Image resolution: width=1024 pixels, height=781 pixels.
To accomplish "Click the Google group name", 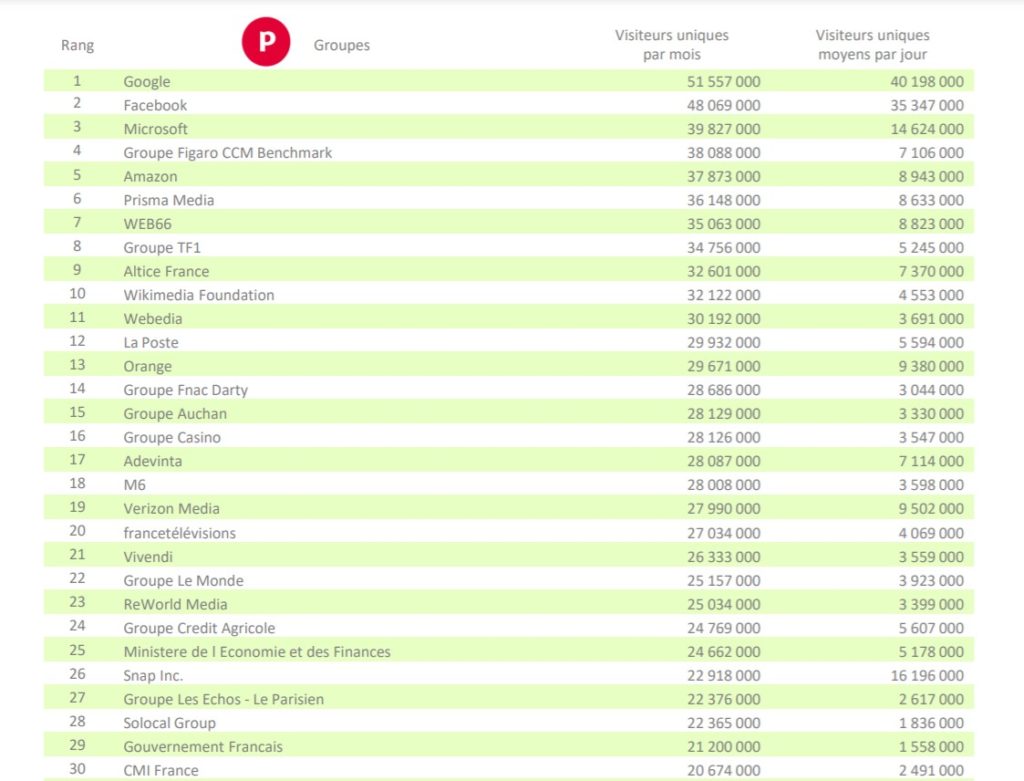I will (147, 82).
